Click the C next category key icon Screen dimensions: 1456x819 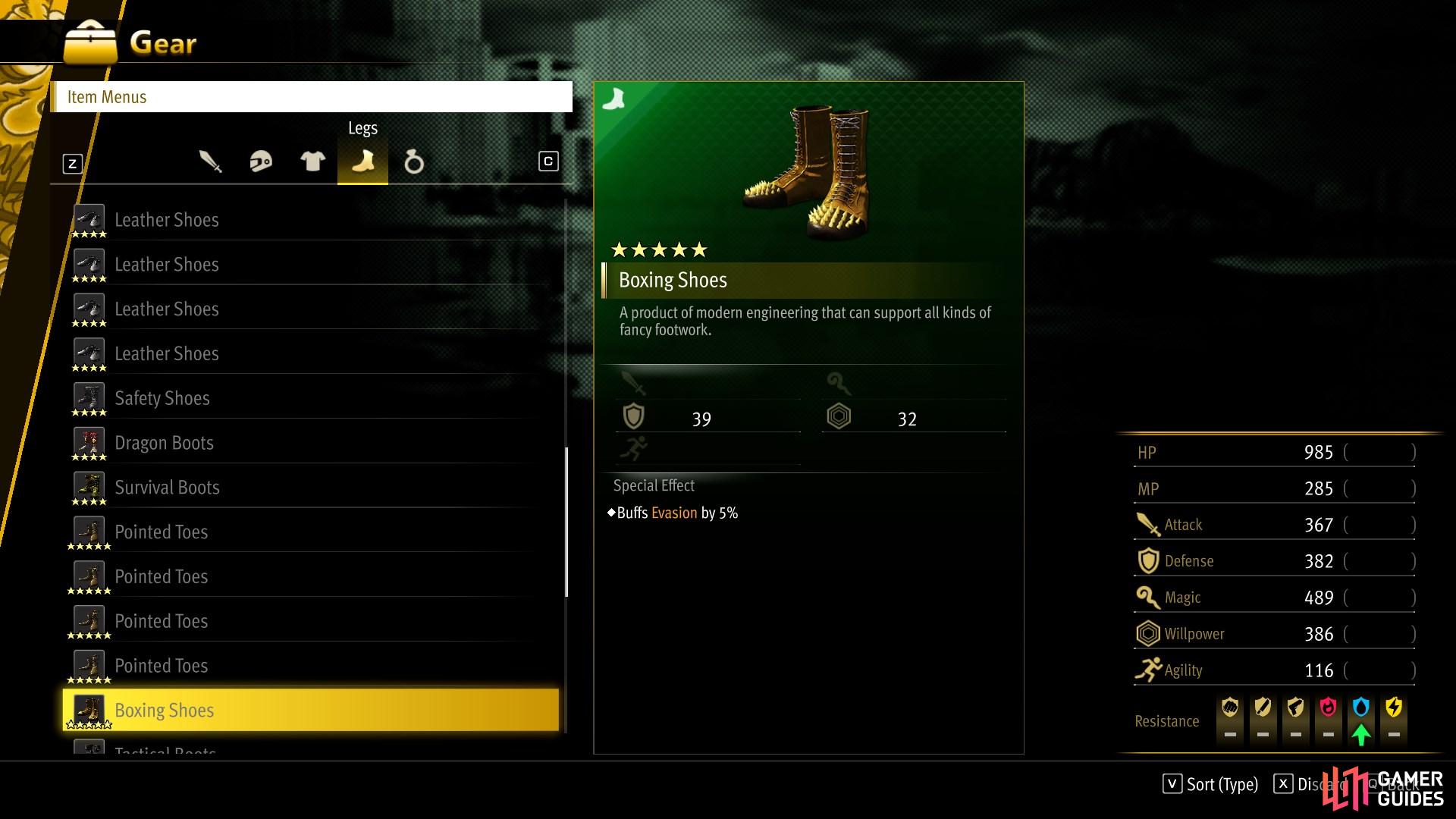[x=548, y=162]
